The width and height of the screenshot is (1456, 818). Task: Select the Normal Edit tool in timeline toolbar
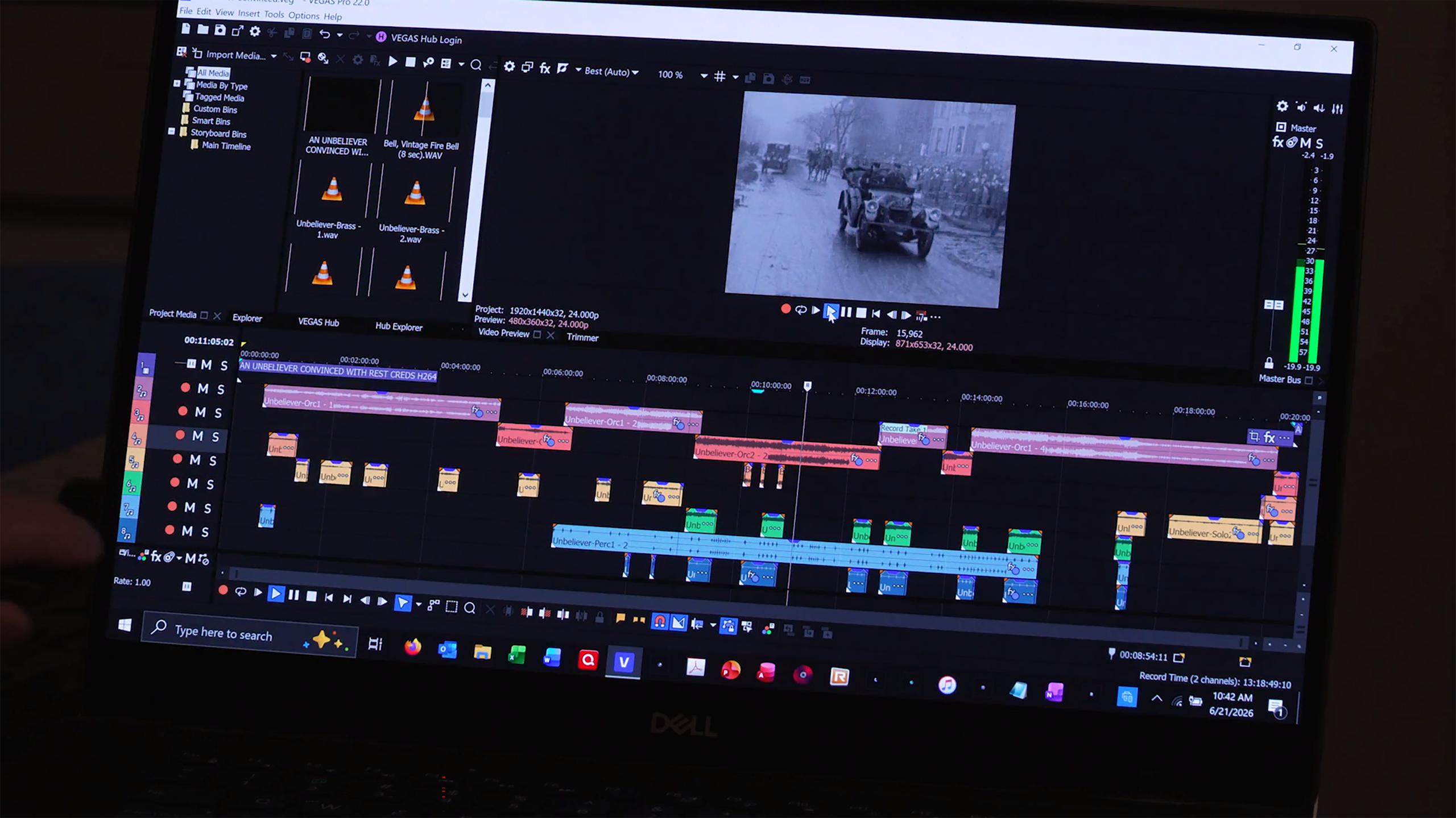pos(403,603)
